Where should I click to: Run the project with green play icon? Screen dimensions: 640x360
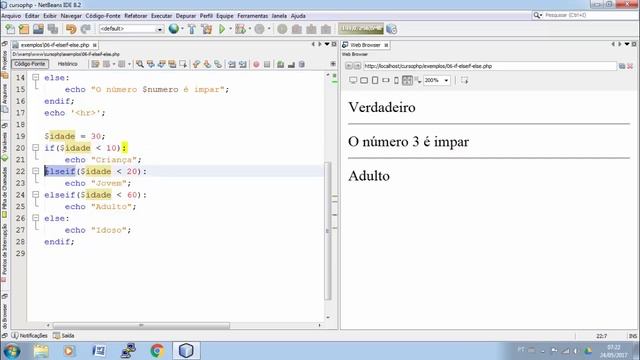(x=222, y=29)
